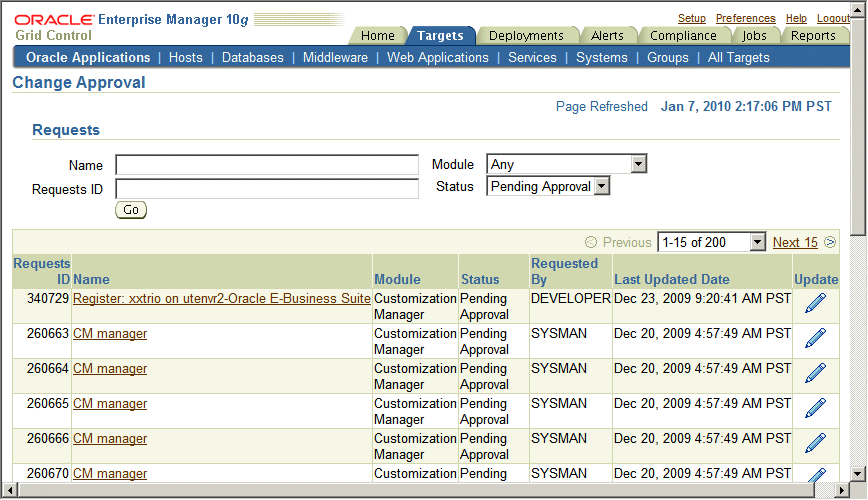Click the Previous pagination label
The height and width of the screenshot is (500, 868).
tap(627, 243)
